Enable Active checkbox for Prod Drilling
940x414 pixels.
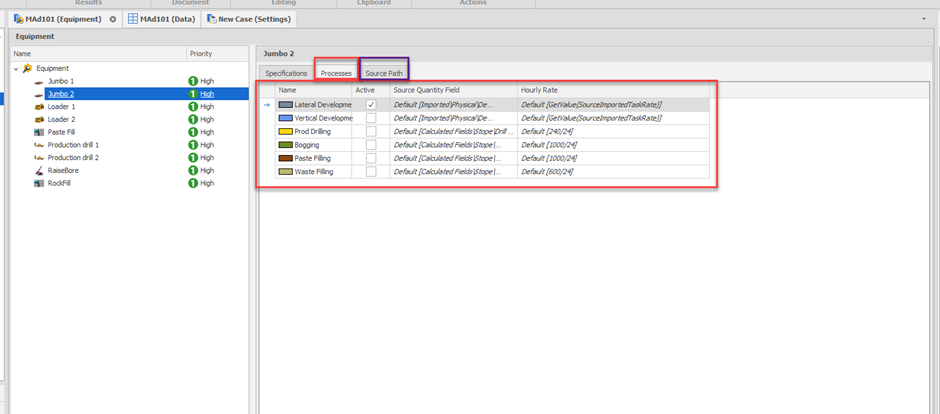point(371,131)
